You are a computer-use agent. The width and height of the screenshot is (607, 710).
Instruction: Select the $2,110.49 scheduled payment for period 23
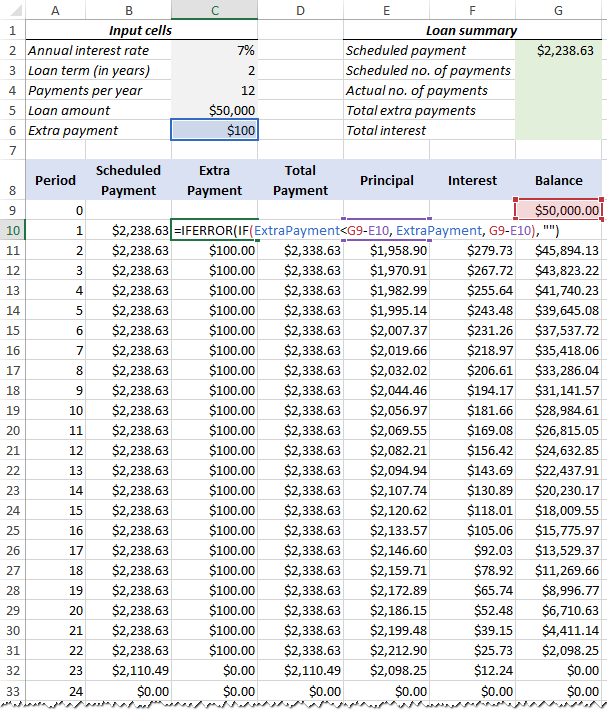click(x=129, y=670)
